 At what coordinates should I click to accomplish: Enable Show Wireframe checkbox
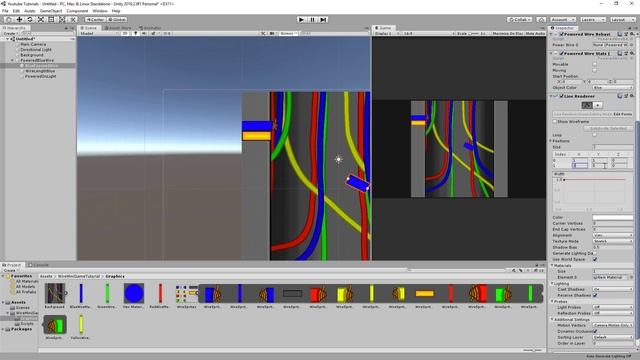coord(555,122)
